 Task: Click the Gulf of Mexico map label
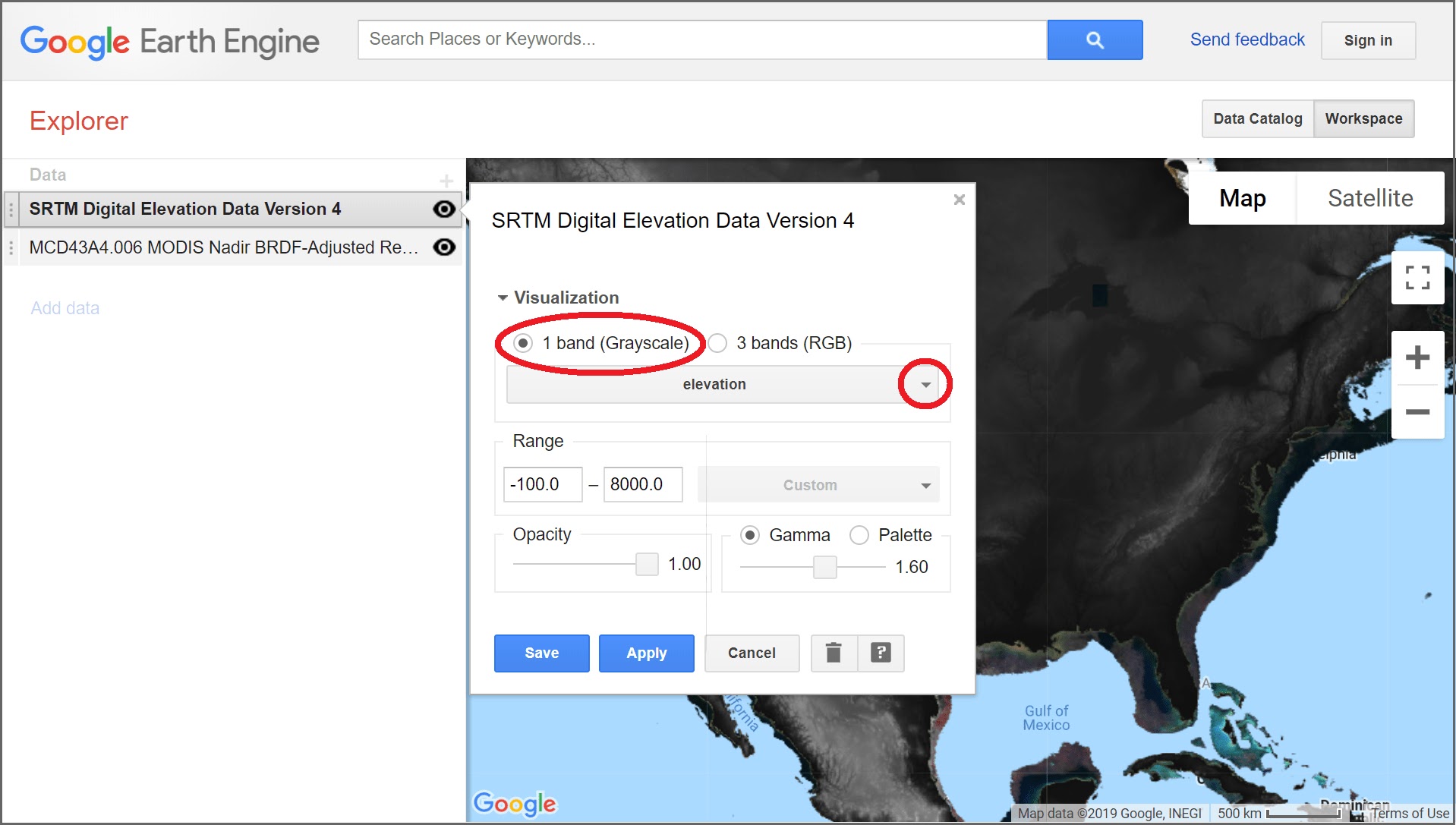click(x=1046, y=718)
